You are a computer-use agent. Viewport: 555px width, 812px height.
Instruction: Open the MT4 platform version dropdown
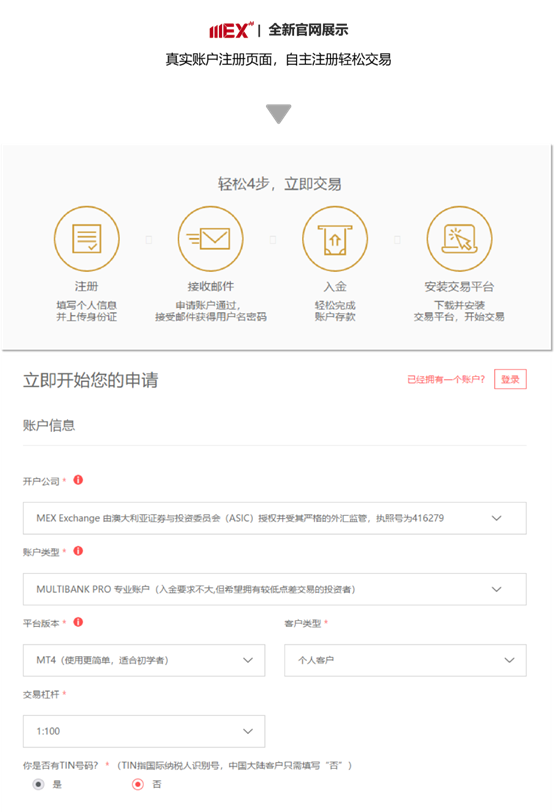[144, 660]
